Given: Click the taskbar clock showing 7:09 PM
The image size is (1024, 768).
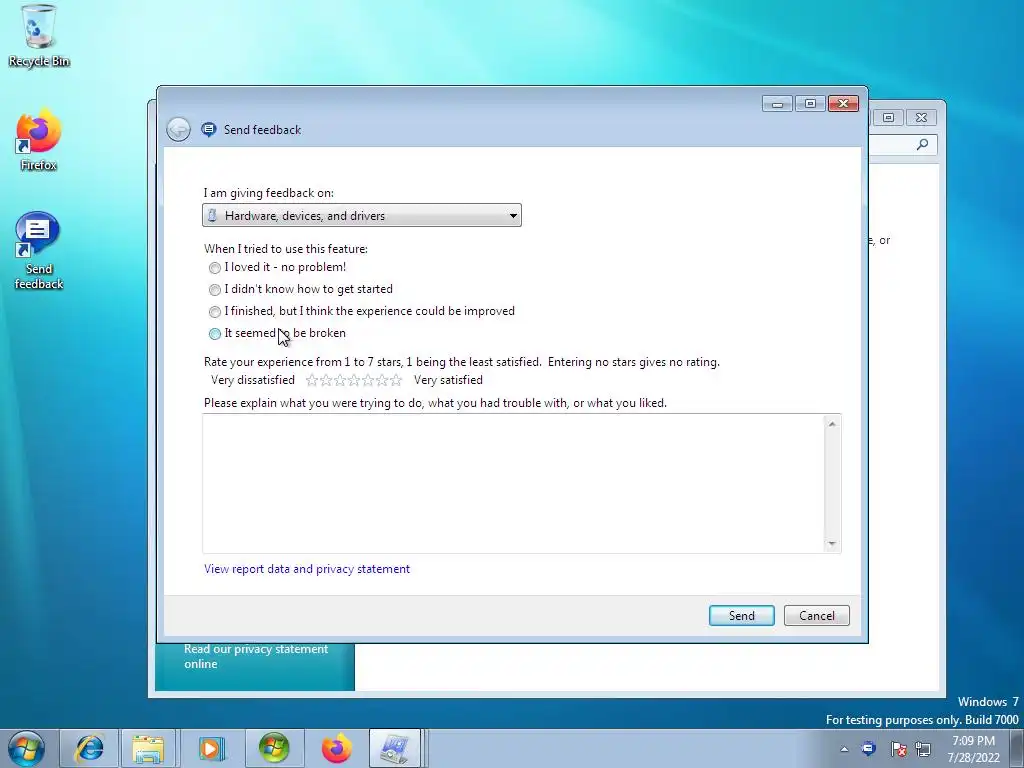Looking at the screenshot, I should point(974,749).
